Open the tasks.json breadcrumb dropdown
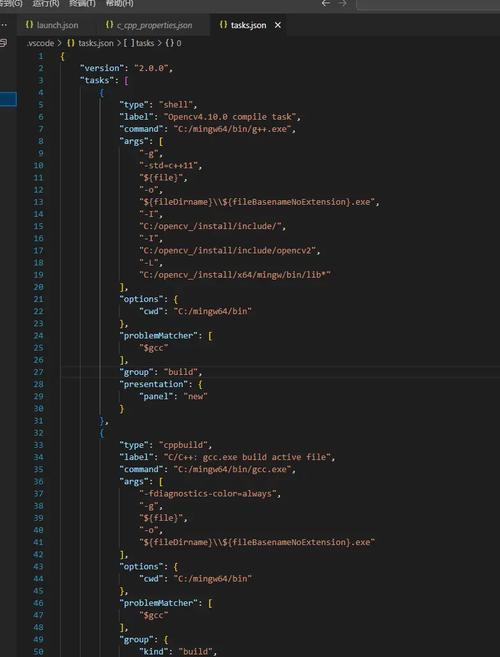 (x=96, y=43)
